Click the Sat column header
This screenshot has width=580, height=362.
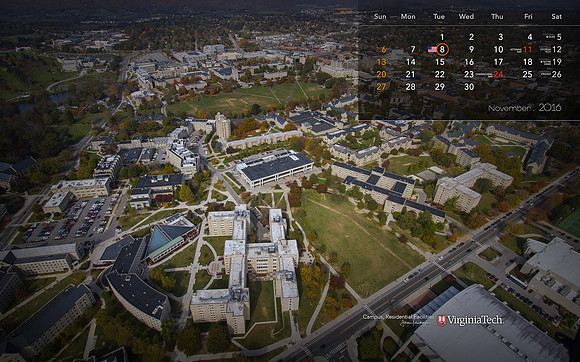(556, 17)
